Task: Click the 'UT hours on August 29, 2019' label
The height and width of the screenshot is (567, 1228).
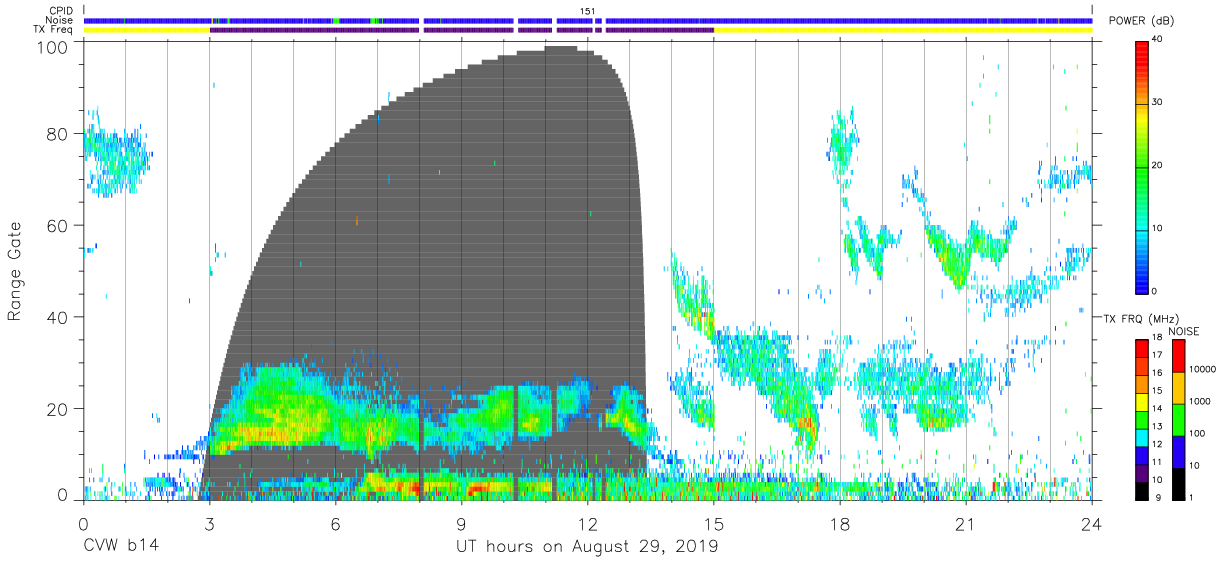Action: [587, 547]
